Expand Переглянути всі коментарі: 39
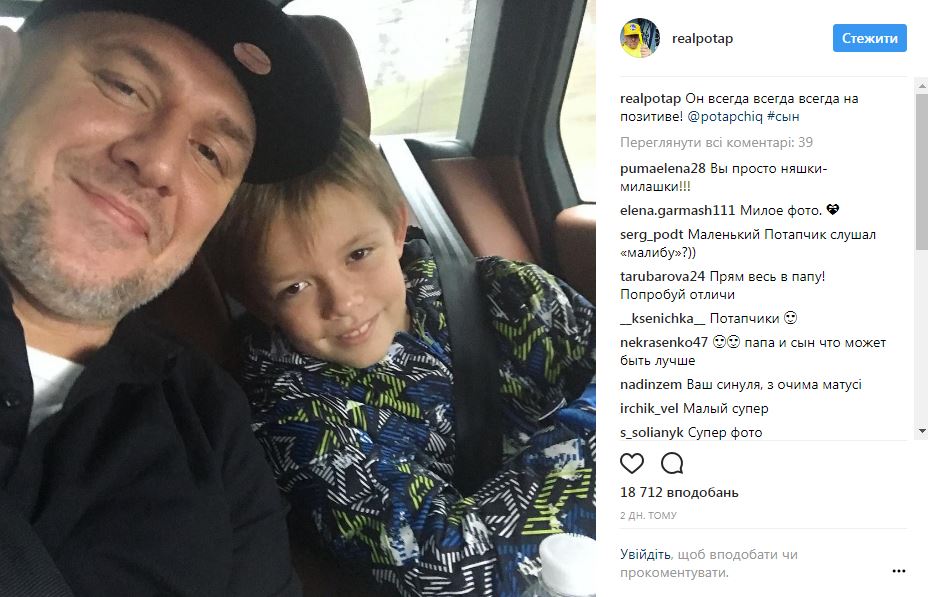This screenshot has width=928, height=597. point(716,143)
